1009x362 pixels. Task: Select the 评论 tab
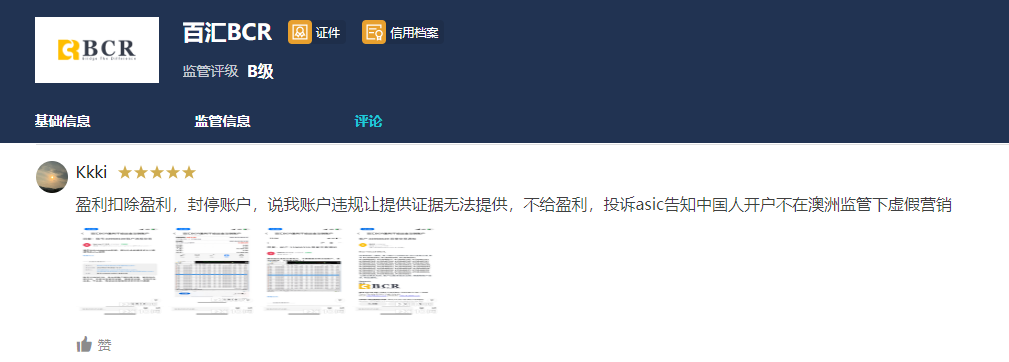coord(368,121)
